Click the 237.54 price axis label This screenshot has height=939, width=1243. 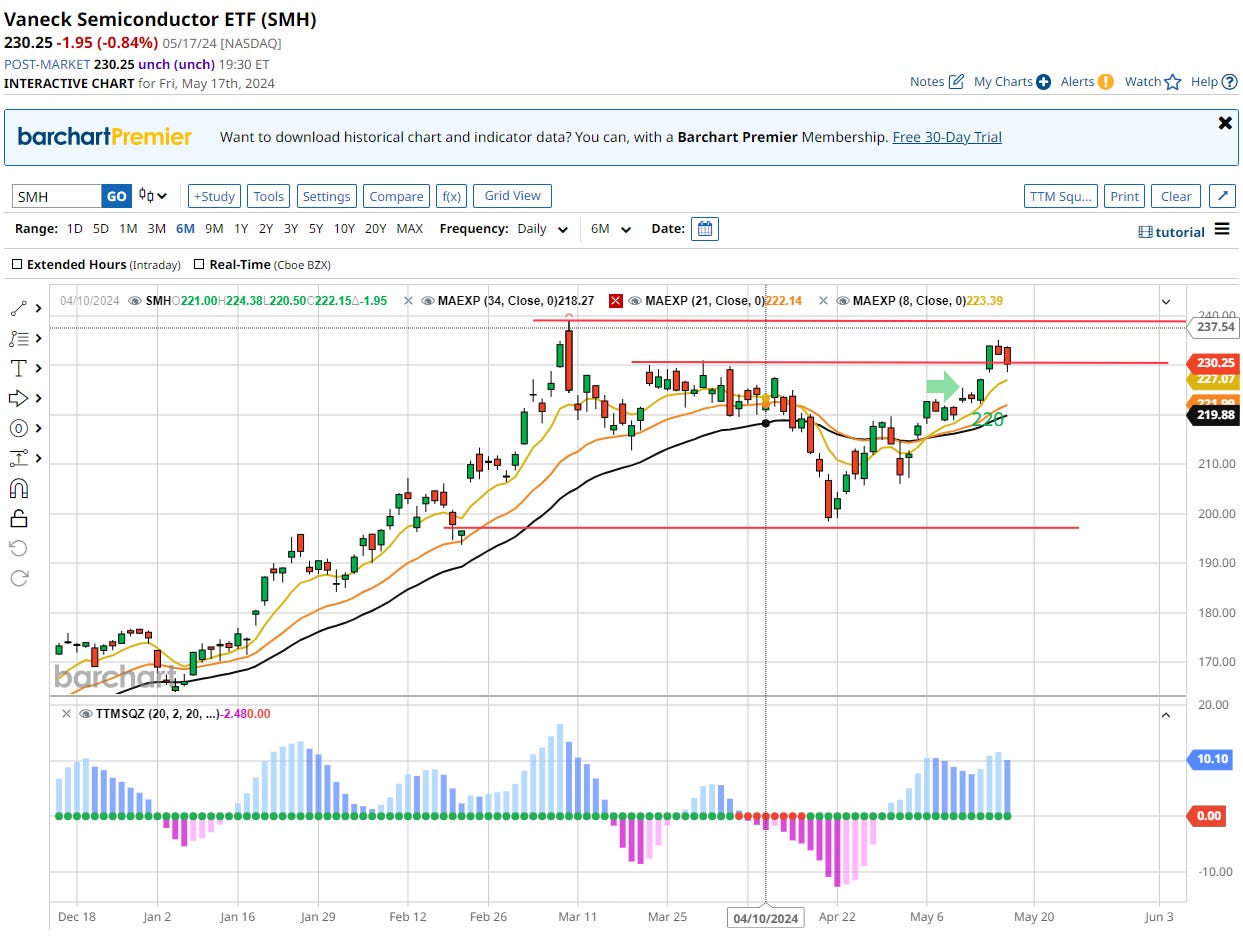tap(1212, 326)
